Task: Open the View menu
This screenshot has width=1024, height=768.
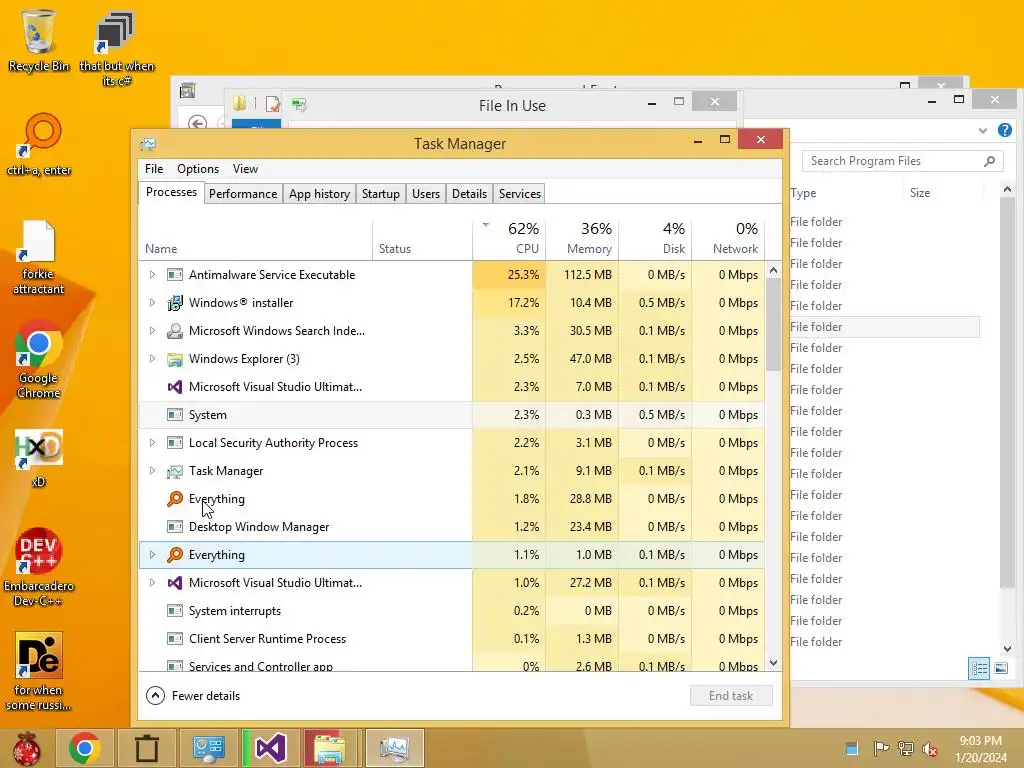Action: [246, 169]
